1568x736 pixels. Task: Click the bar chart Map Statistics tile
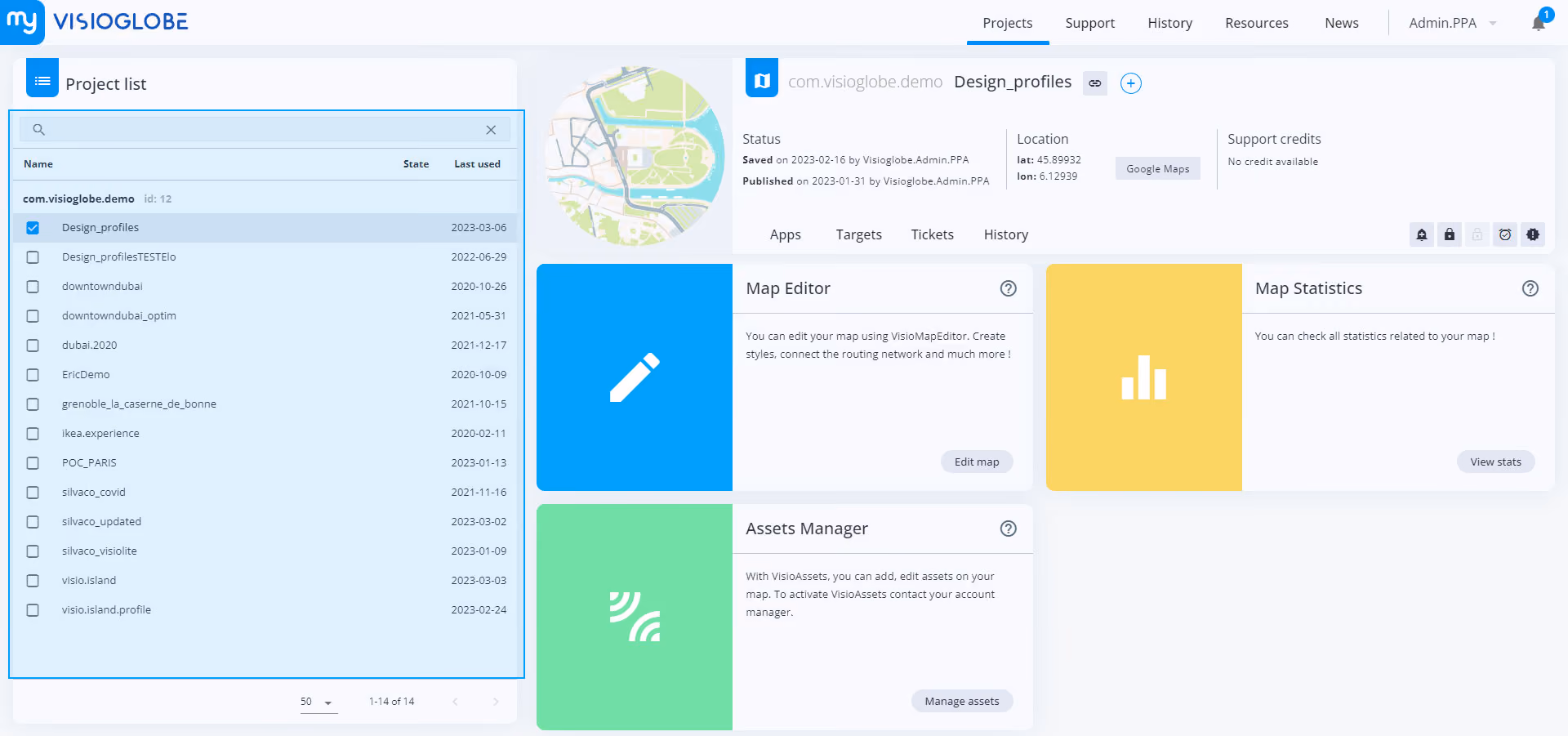(1144, 377)
